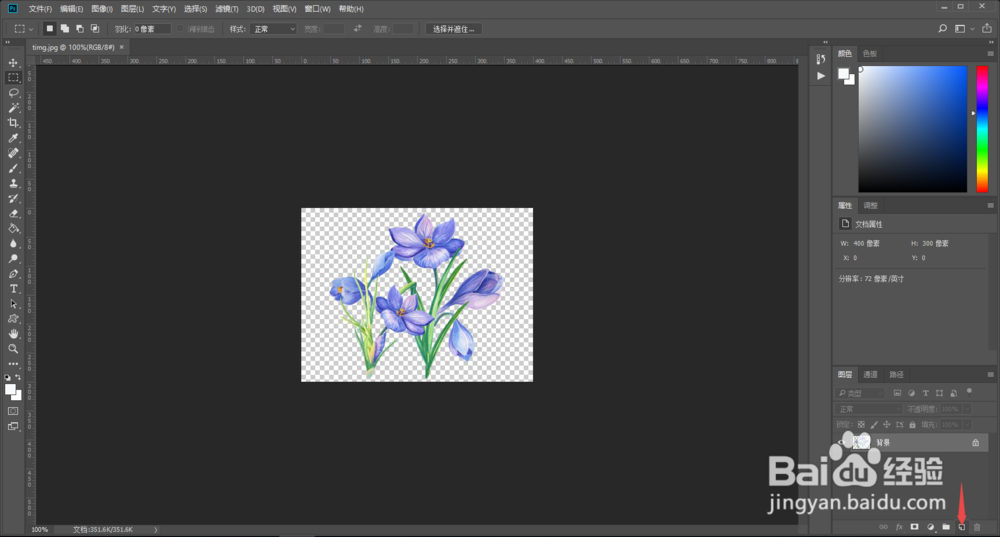The width and height of the screenshot is (1000, 537).
Task: Toggle the type layer filter
Action: [x=925, y=393]
